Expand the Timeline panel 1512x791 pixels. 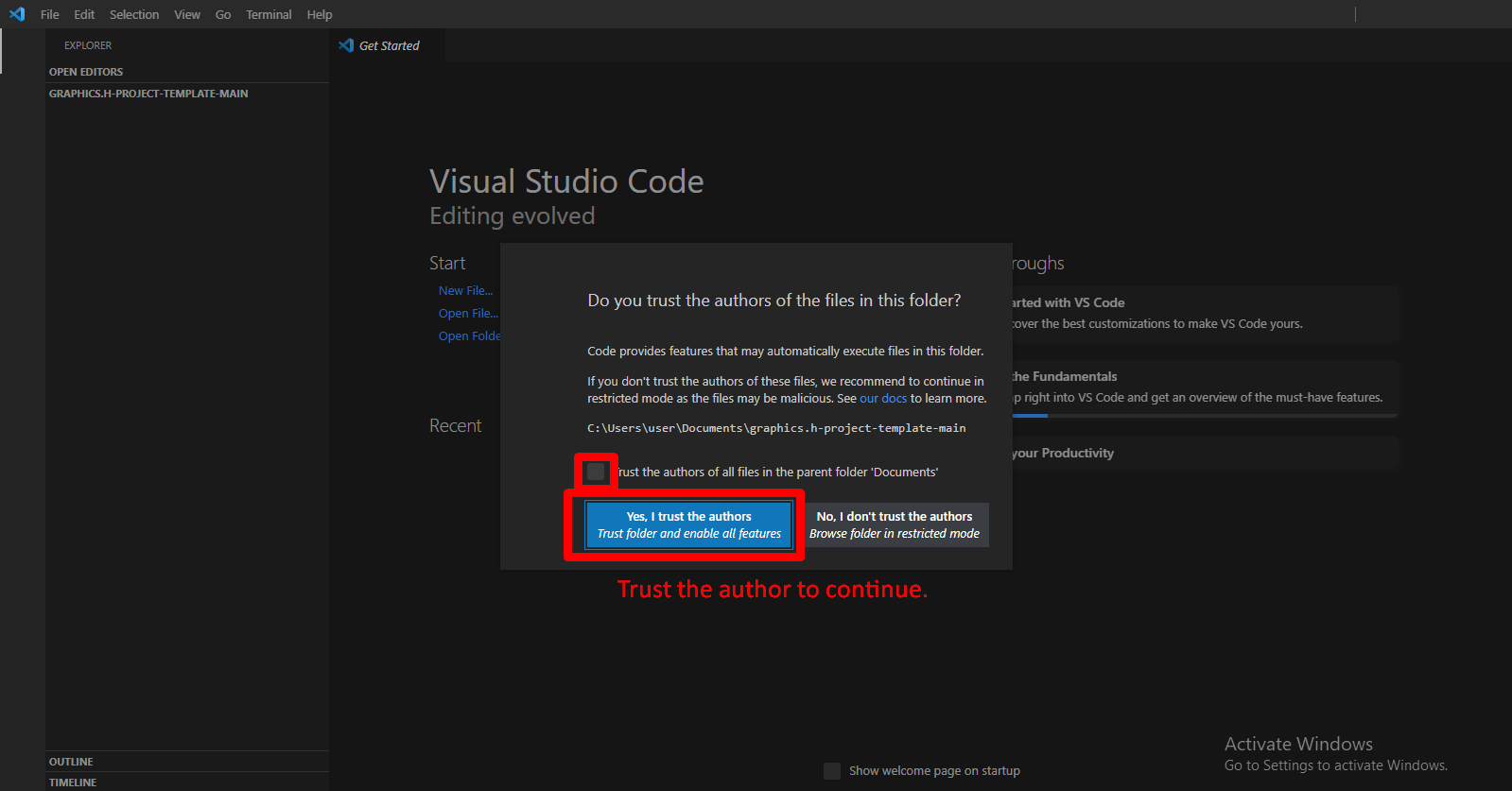[187, 782]
